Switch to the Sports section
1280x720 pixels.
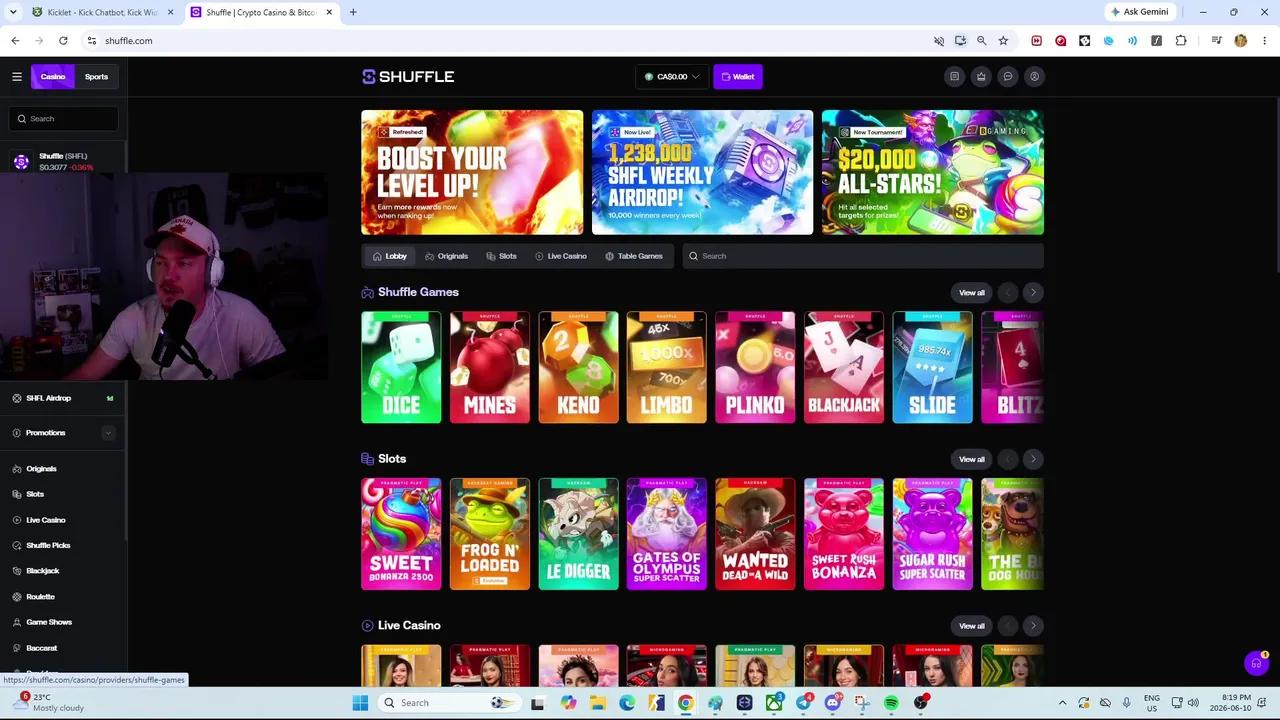[x=96, y=76]
